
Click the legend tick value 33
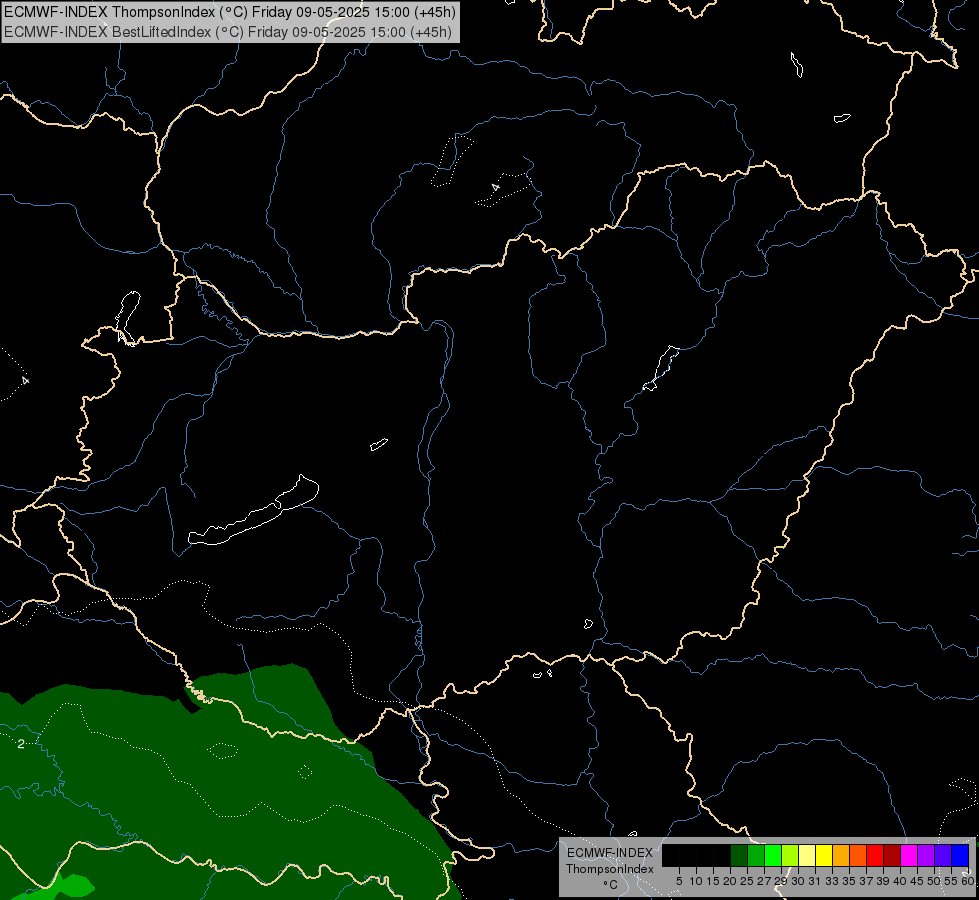pyautogui.click(x=832, y=881)
